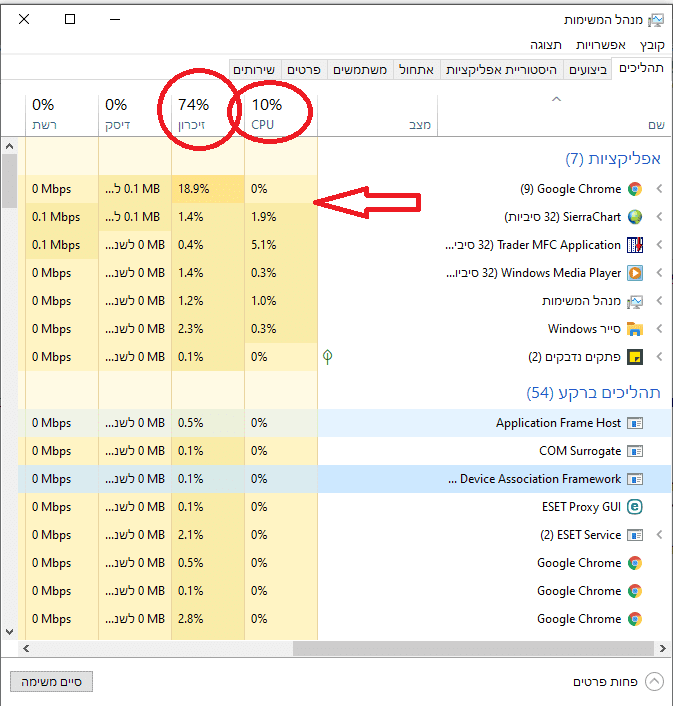Click the Trader MFC Application icon
Screen dimensions: 673x706
pos(635,245)
